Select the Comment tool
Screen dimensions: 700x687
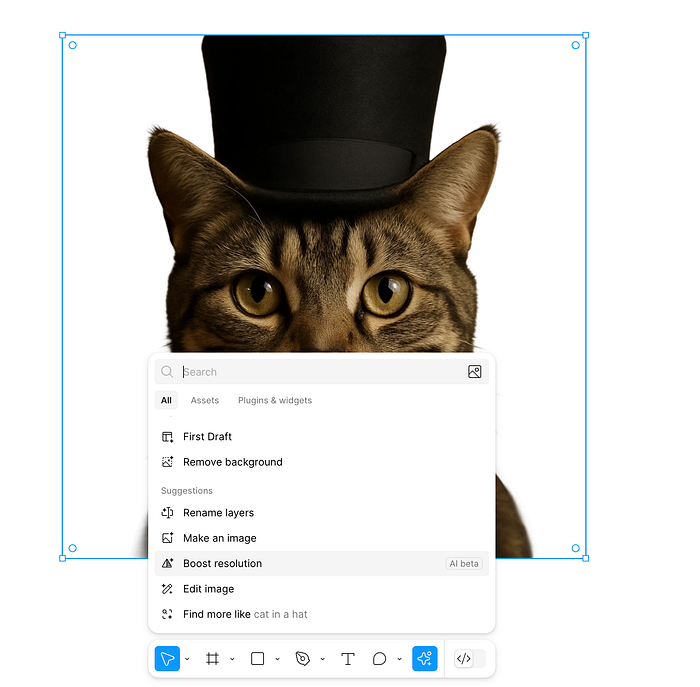tap(380, 659)
